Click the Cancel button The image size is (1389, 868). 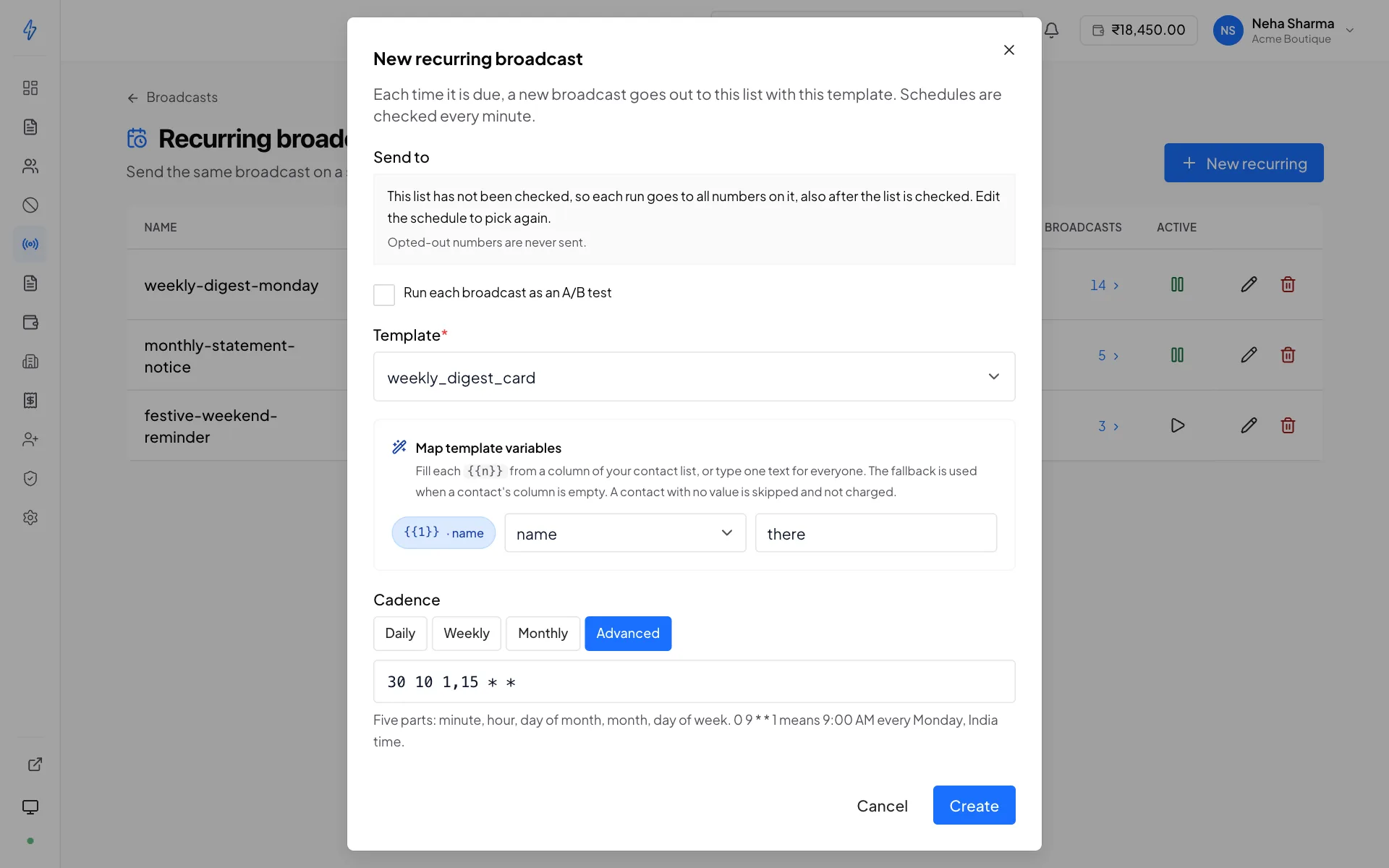click(882, 806)
